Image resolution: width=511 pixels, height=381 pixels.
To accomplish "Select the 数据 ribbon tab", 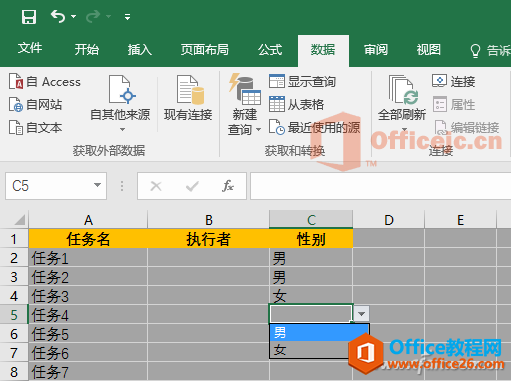I will tap(323, 50).
